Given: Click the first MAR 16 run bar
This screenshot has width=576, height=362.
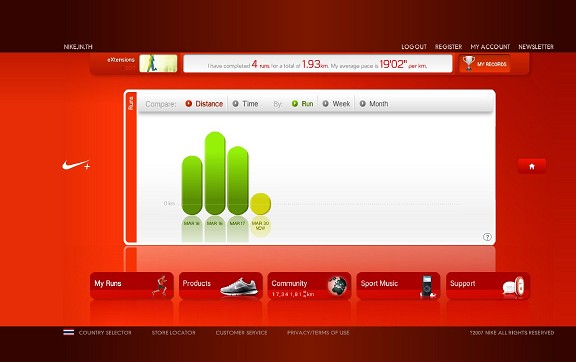Looking at the screenshot, I should click(192, 185).
